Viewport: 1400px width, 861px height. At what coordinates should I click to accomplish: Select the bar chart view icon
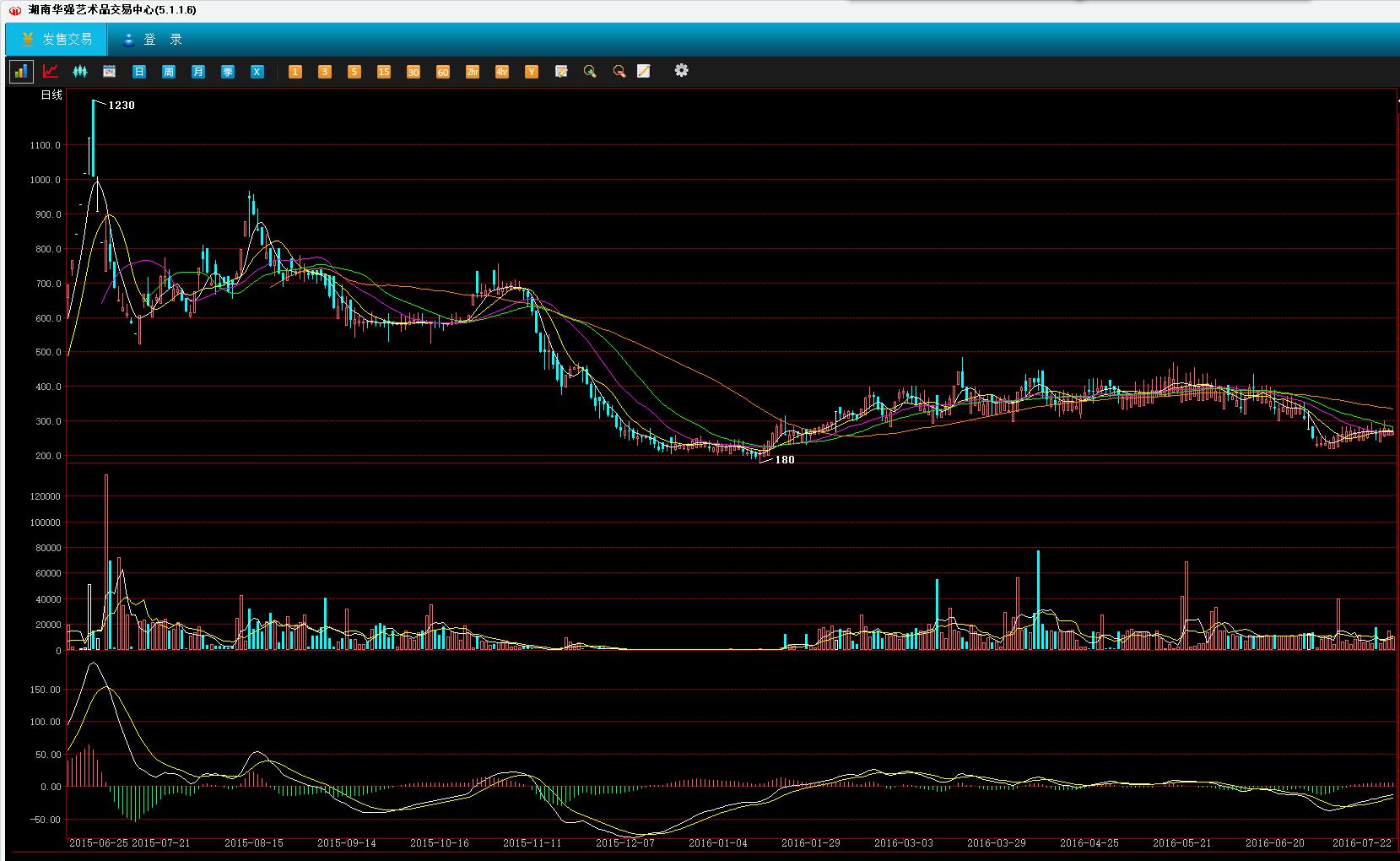[x=21, y=72]
